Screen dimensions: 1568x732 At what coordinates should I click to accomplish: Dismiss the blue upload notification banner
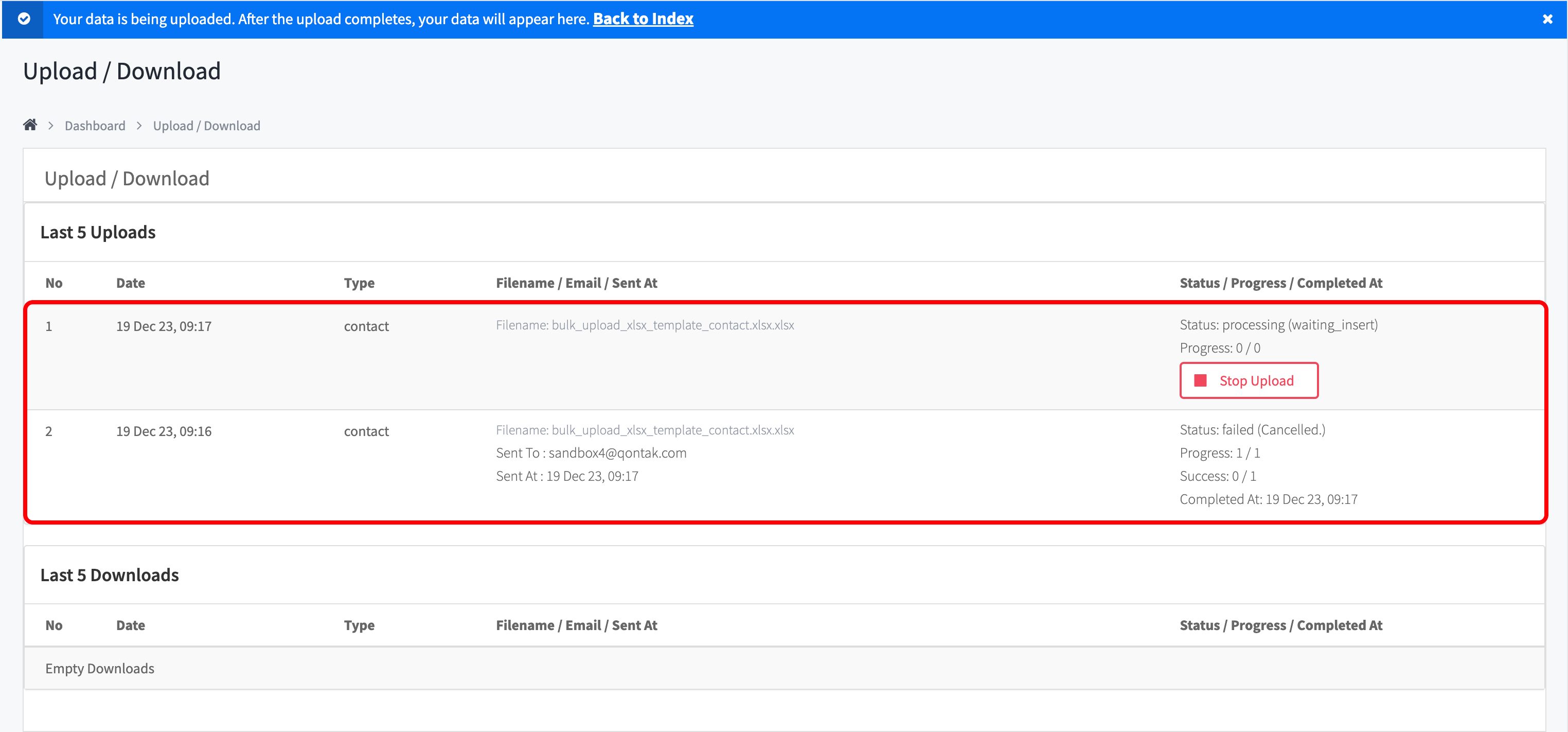pyautogui.click(x=1547, y=20)
